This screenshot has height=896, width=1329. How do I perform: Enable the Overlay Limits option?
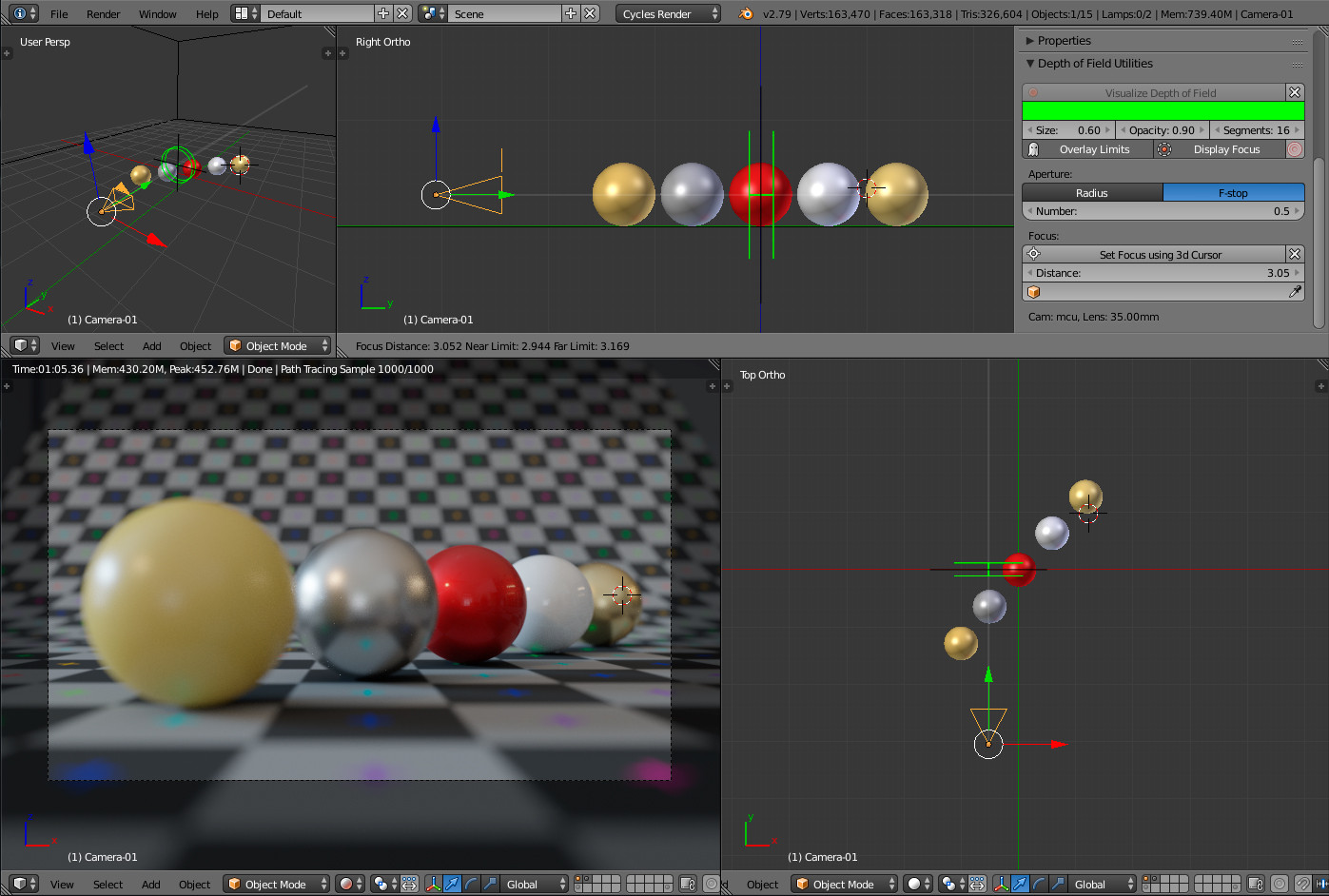1094,149
